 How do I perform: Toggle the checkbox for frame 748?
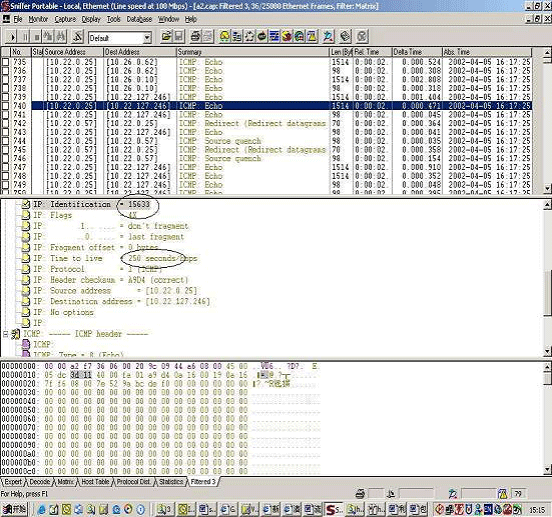click(x=5, y=176)
